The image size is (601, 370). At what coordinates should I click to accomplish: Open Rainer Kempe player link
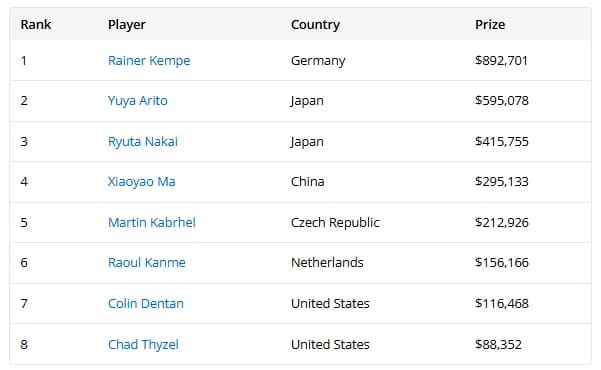(149, 61)
